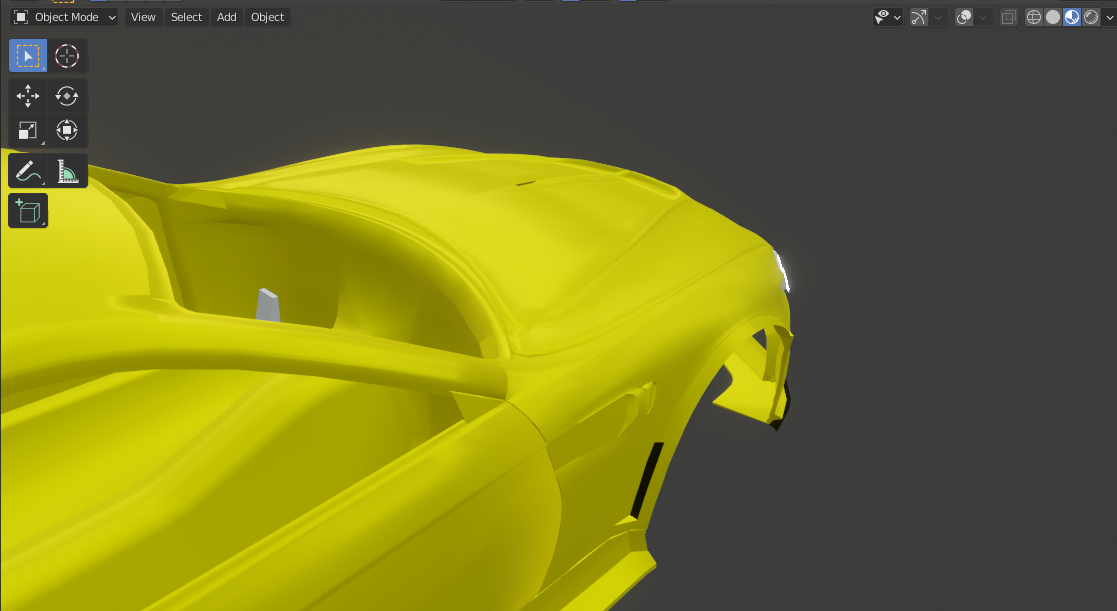Activate the Select Box tool
Viewport: 1117px width, 611px height.
[x=28, y=56]
